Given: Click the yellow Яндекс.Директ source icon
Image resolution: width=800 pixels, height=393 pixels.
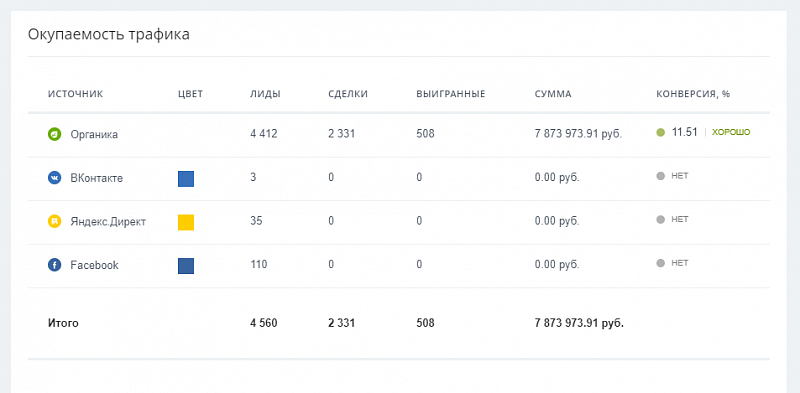Looking at the screenshot, I should [x=55, y=222].
